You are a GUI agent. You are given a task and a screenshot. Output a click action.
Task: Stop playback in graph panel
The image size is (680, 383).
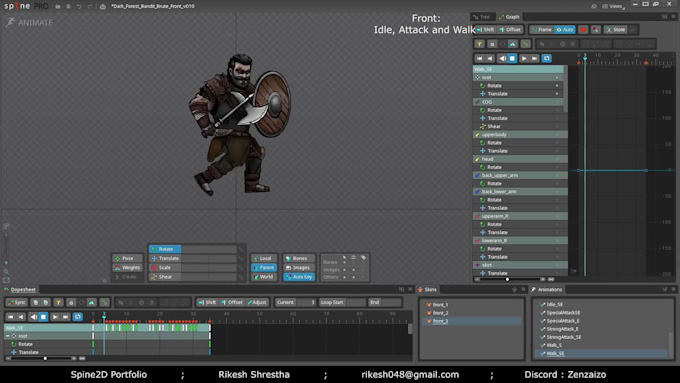(x=512, y=58)
